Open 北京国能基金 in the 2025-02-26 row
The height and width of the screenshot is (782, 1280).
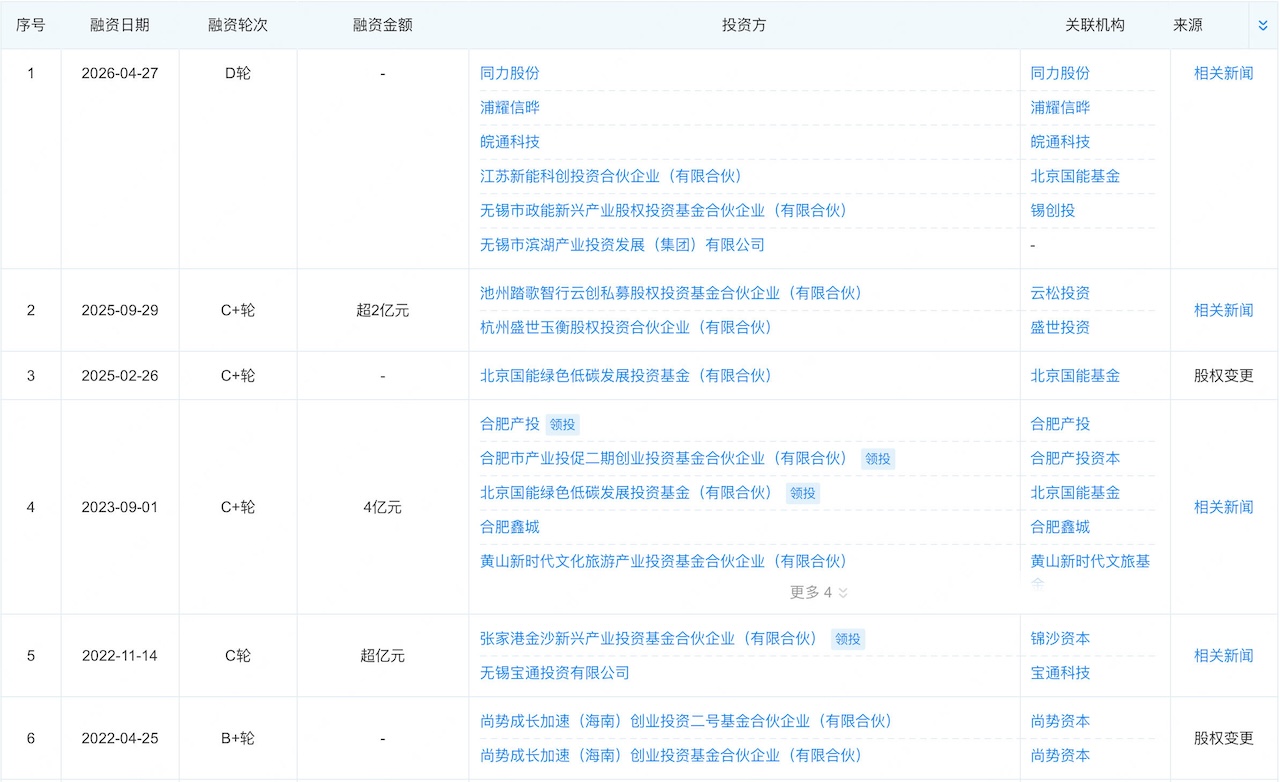coord(1076,376)
